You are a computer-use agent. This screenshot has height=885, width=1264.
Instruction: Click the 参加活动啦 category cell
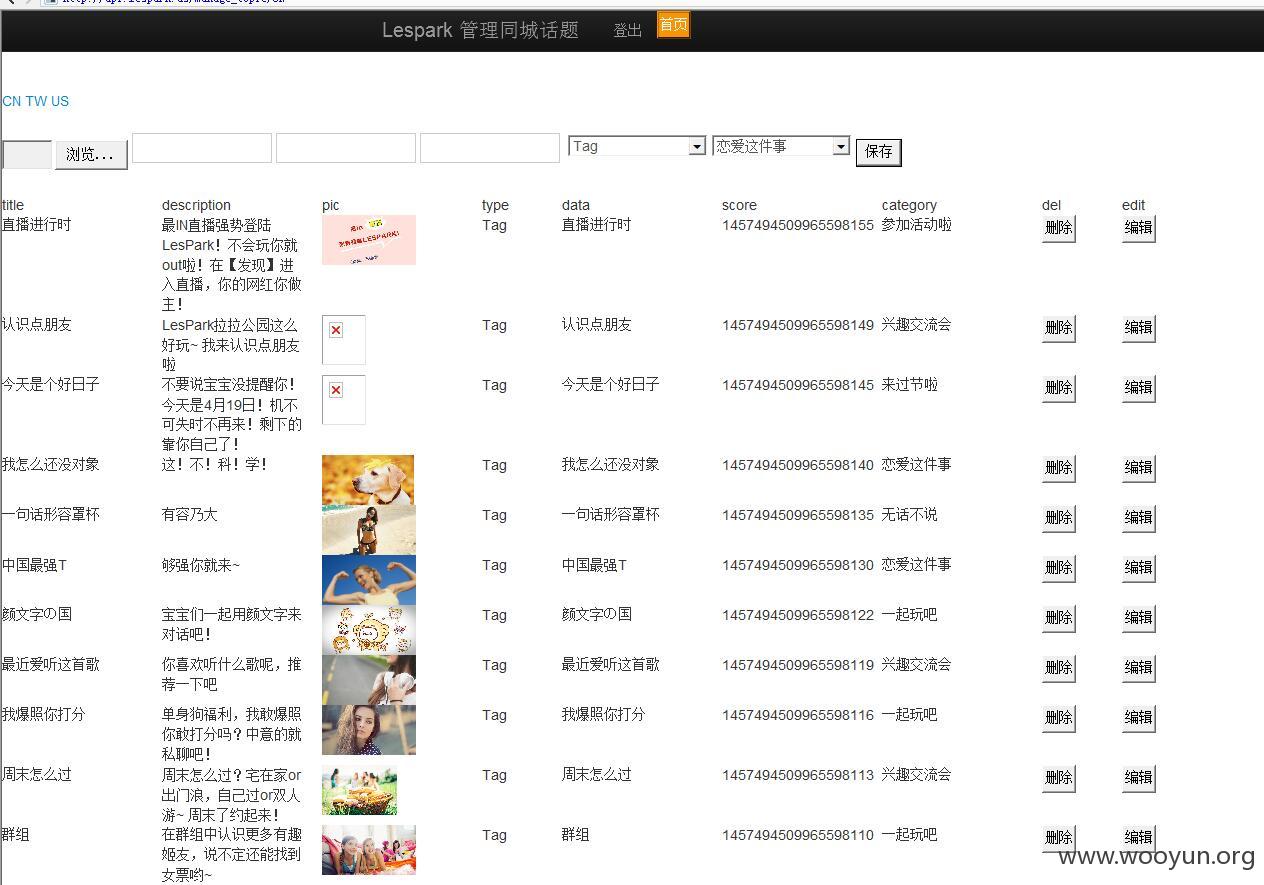point(916,225)
